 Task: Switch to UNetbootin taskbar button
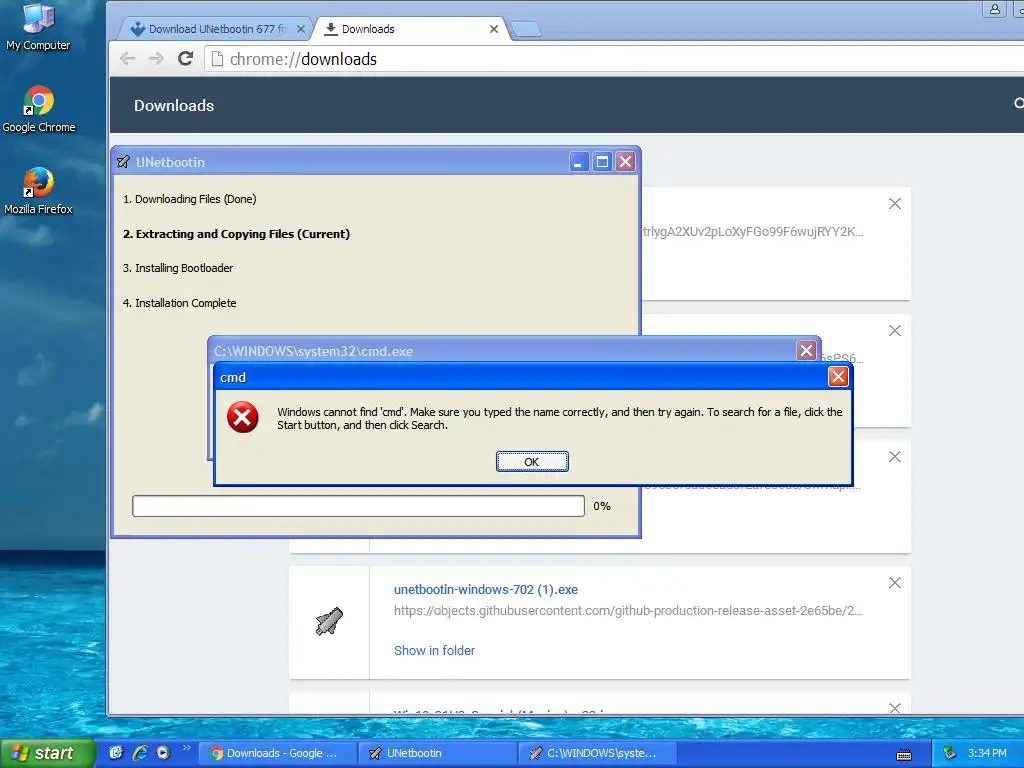click(437, 753)
